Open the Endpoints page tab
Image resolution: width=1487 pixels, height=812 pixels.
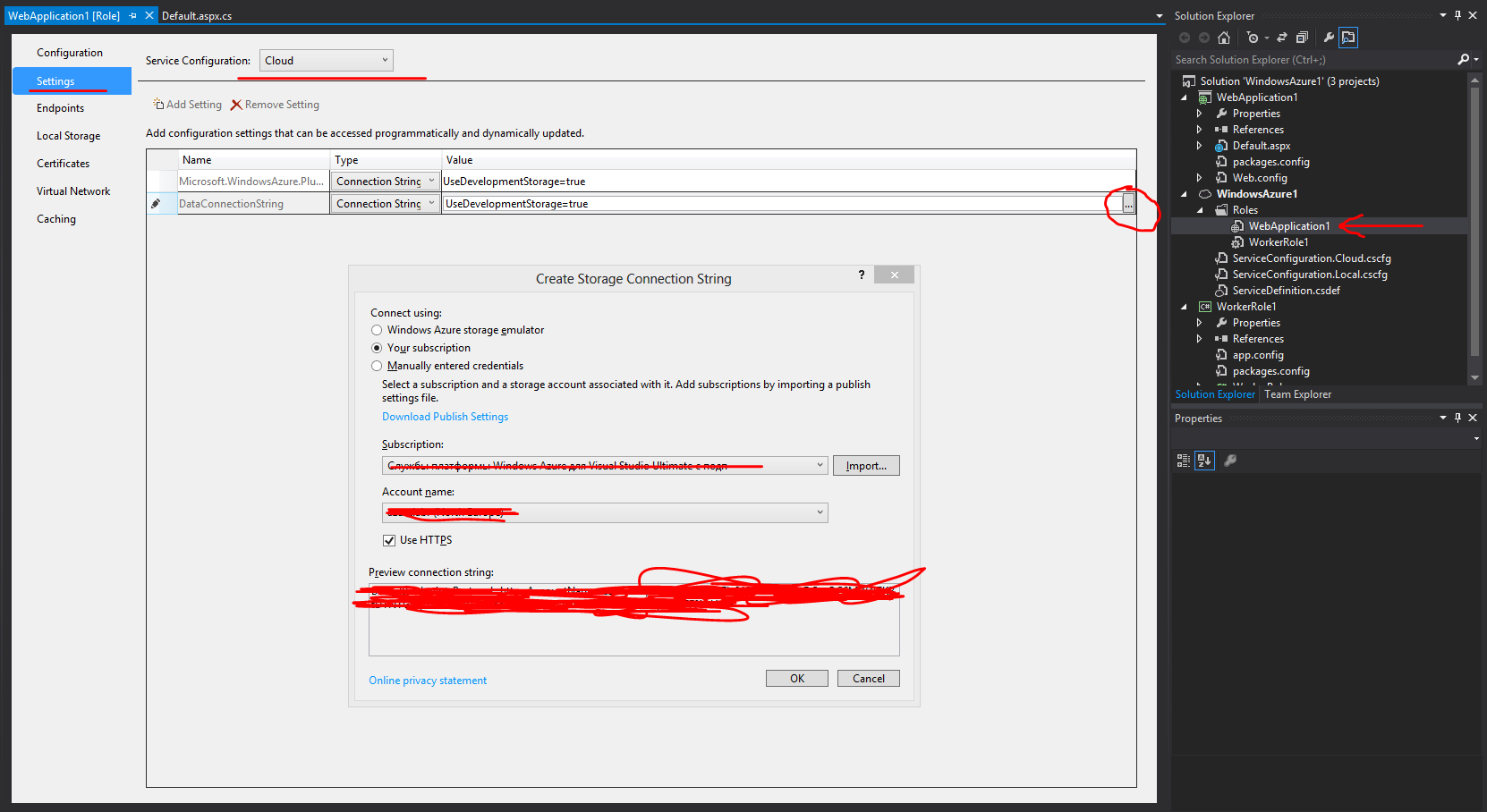[72, 108]
